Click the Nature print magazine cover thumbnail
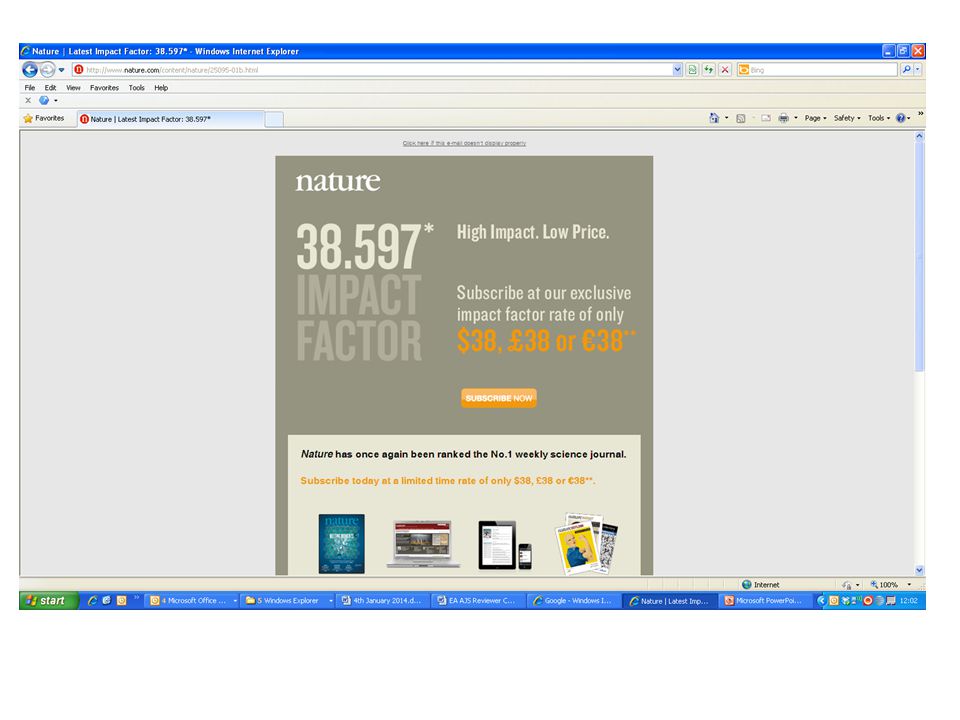The height and width of the screenshot is (720, 960). pyautogui.click(x=342, y=544)
